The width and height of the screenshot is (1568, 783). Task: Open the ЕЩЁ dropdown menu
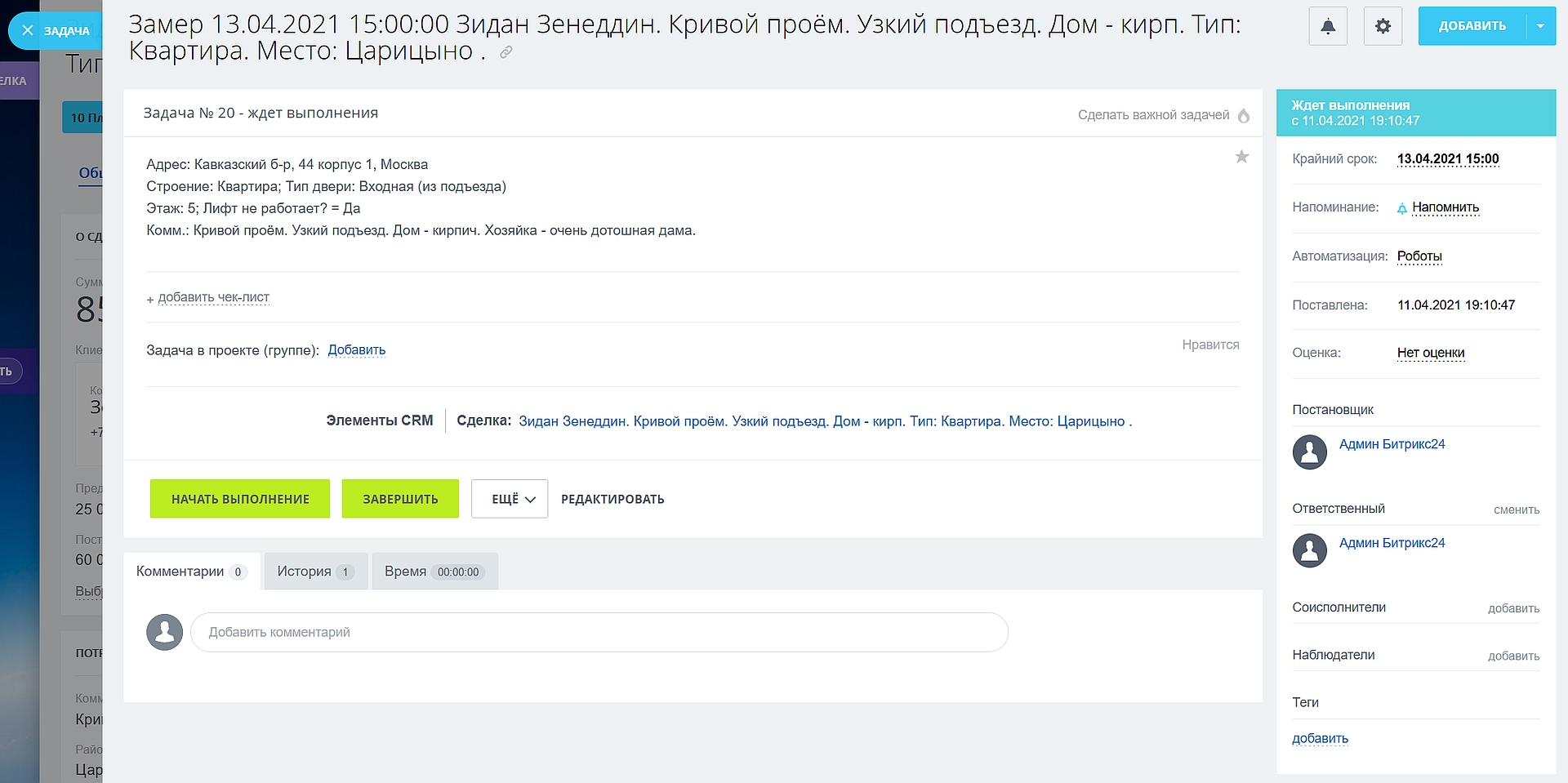(x=510, y=499)
